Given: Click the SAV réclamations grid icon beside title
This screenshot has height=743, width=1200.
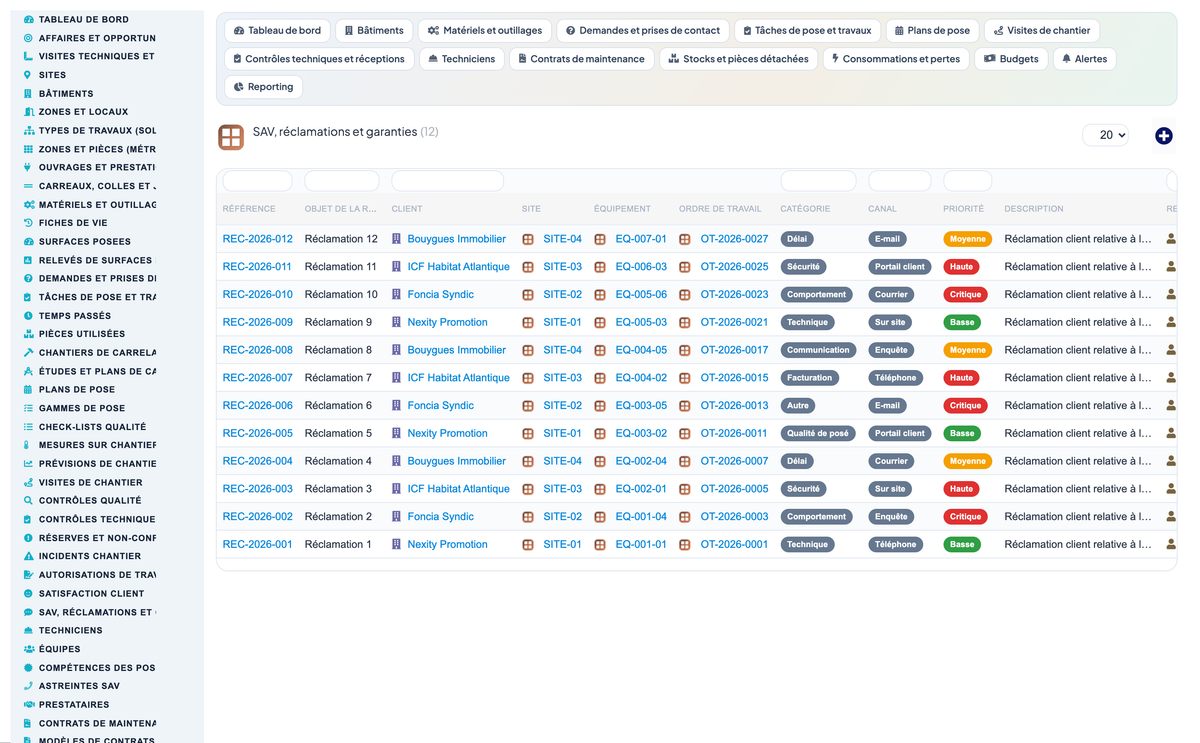Looking at the screenshot, I should 231,137.
